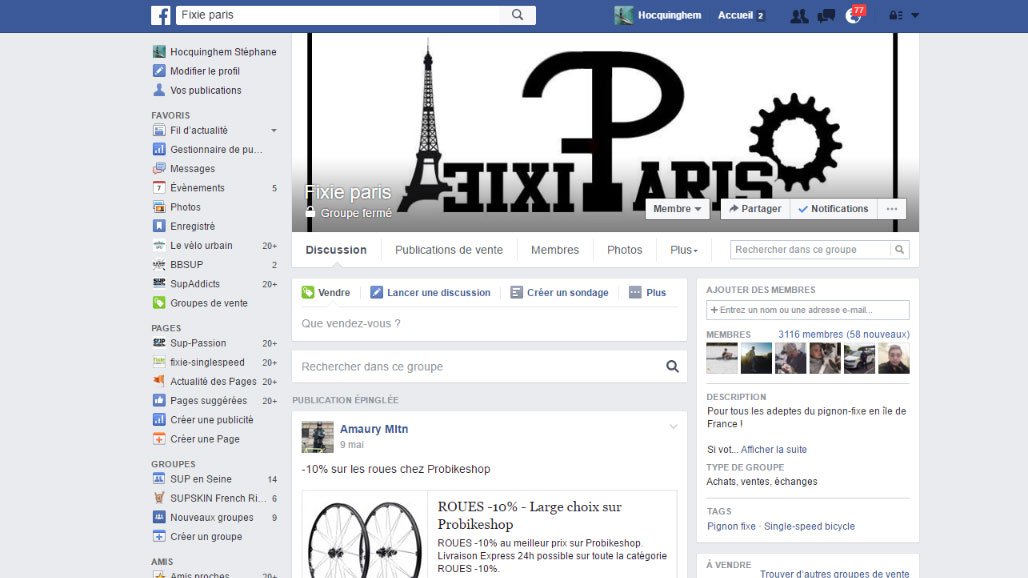The height and width of the screenshot is (578, 1028).
Task: Click the Facebook logo icon
Action: pyautogui.click(x=160, y=15)
